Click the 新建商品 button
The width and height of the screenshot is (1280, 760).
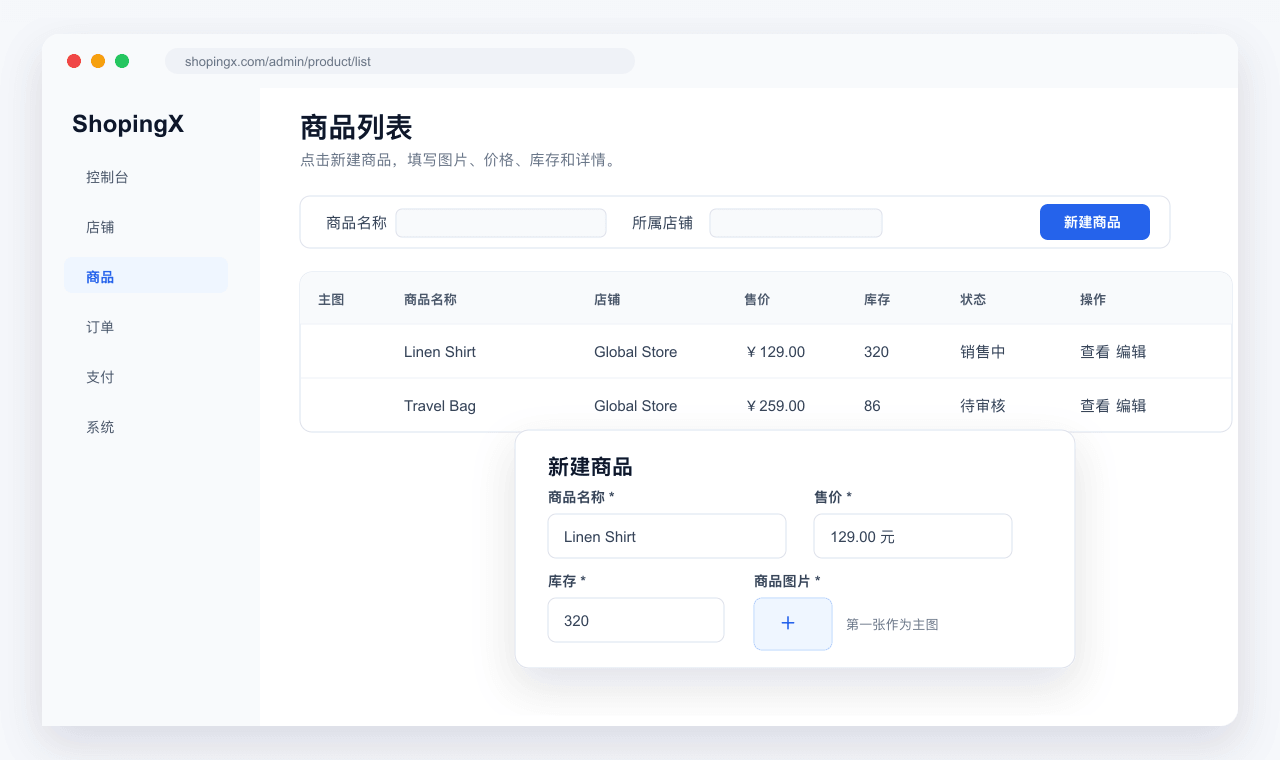[1095, 222]
